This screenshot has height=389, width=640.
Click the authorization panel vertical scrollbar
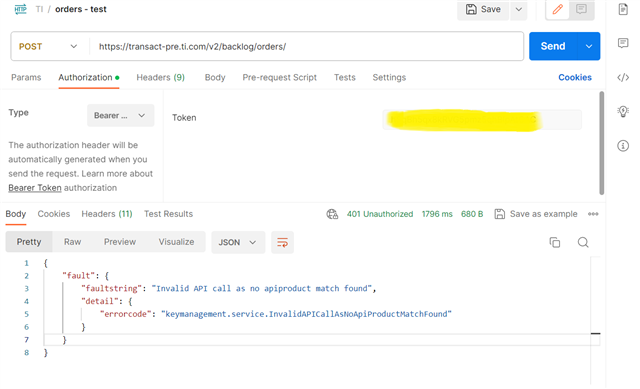point(601,143)
